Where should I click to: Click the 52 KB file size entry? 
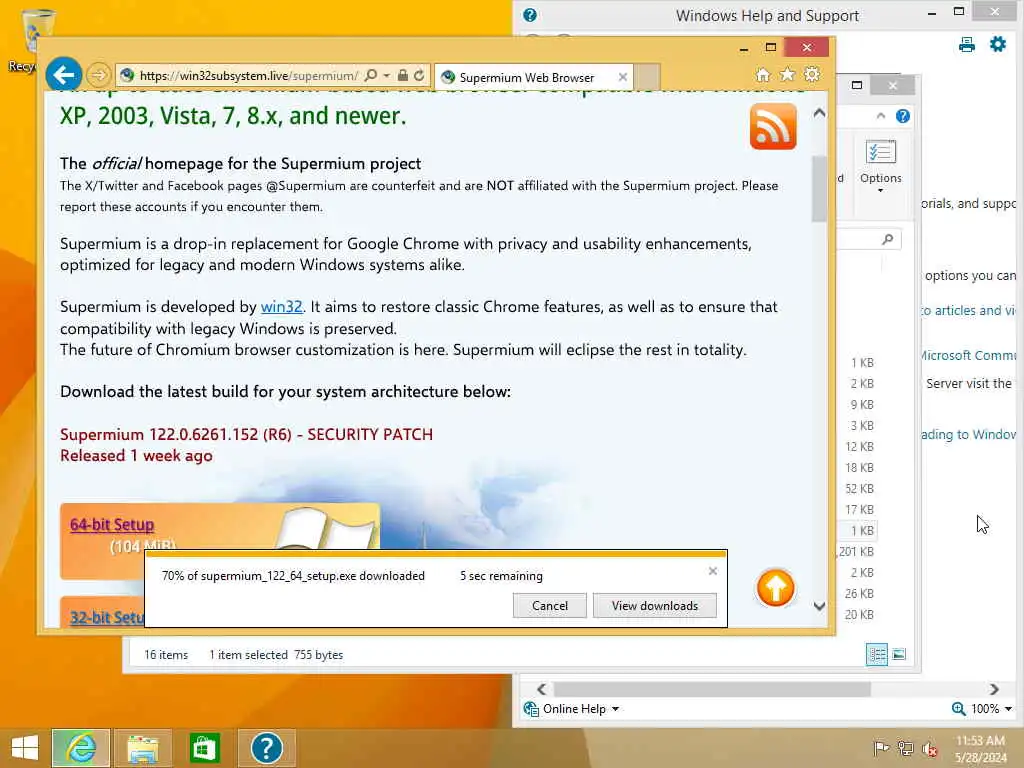tap(859, 488)
